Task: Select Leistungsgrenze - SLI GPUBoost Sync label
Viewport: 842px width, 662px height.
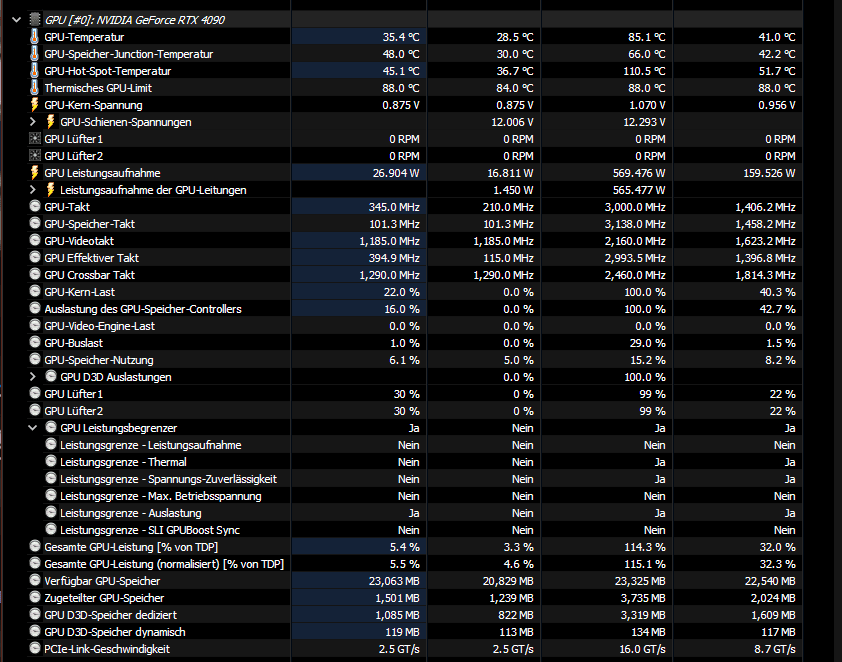Action: tap(150, 530)
